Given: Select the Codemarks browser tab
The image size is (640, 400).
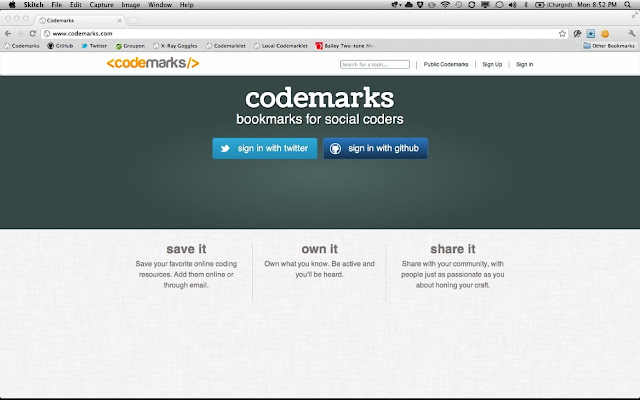Looking at the screenshot, I should 80,20.
